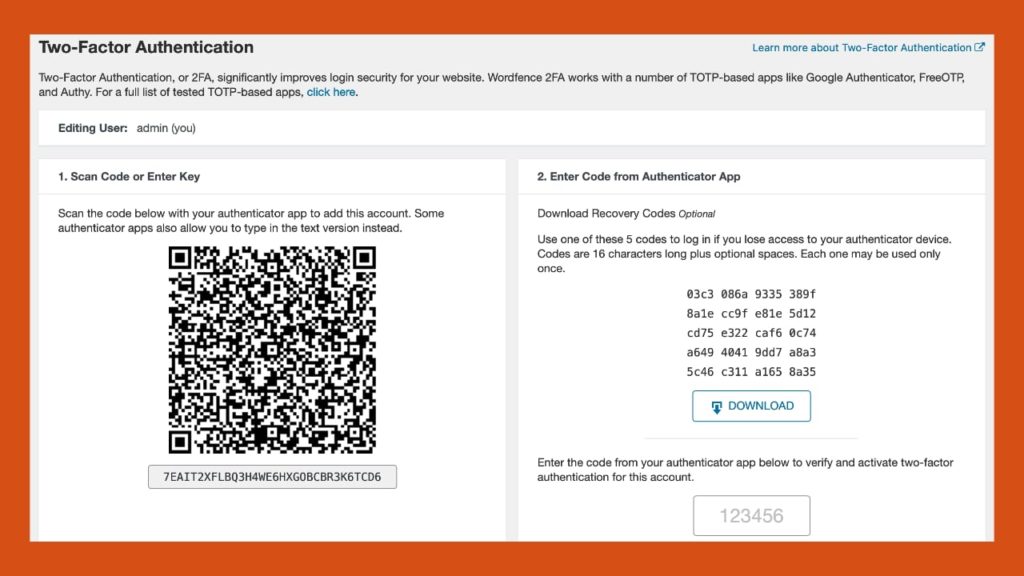
Task: Select recovery code a649 4041 9dd7 a8a3
Action: tap(752, 352)
